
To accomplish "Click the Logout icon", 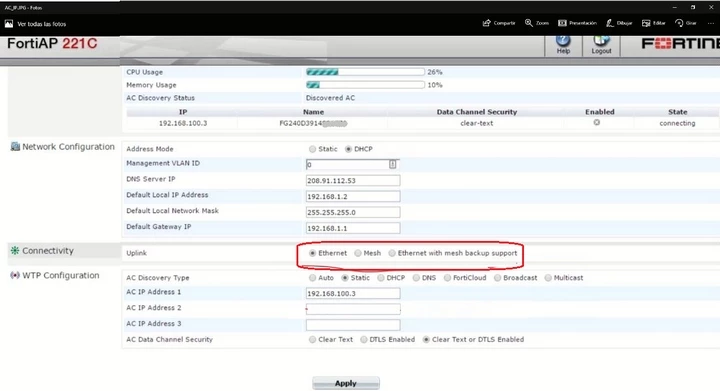I will click(601, 41).
